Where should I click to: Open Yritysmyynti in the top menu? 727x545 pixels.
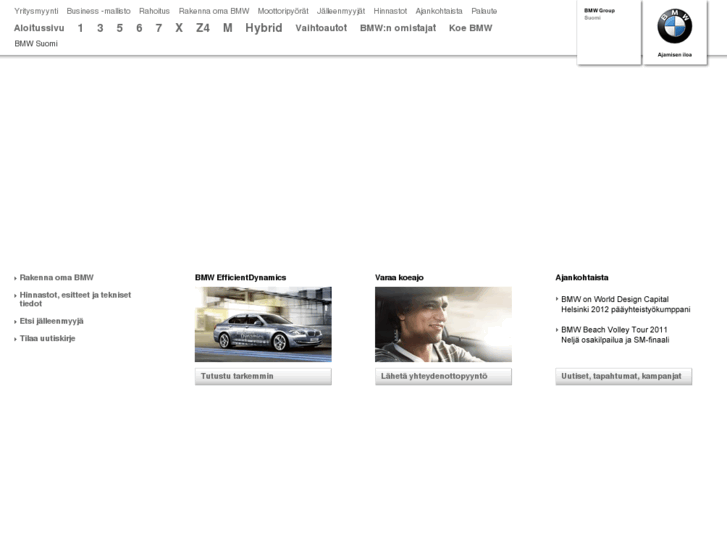point(36,11)
